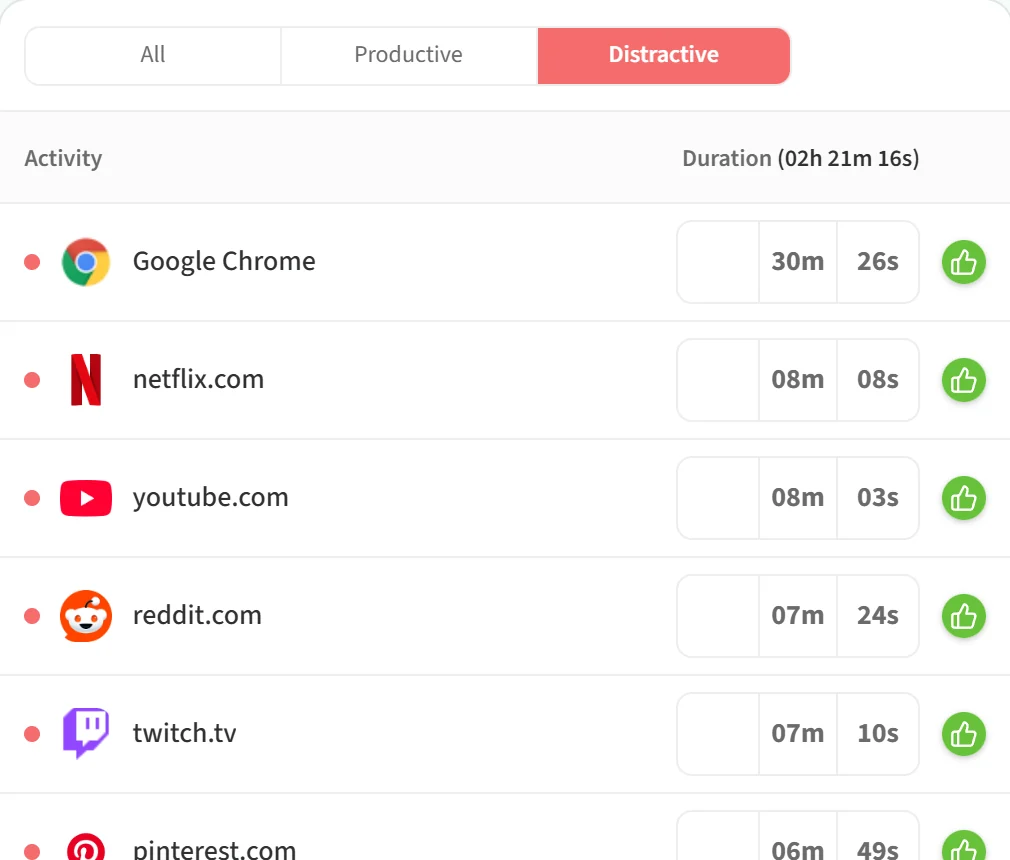
Task: Click the Netflix logo icon
Action: coord(86,380)
